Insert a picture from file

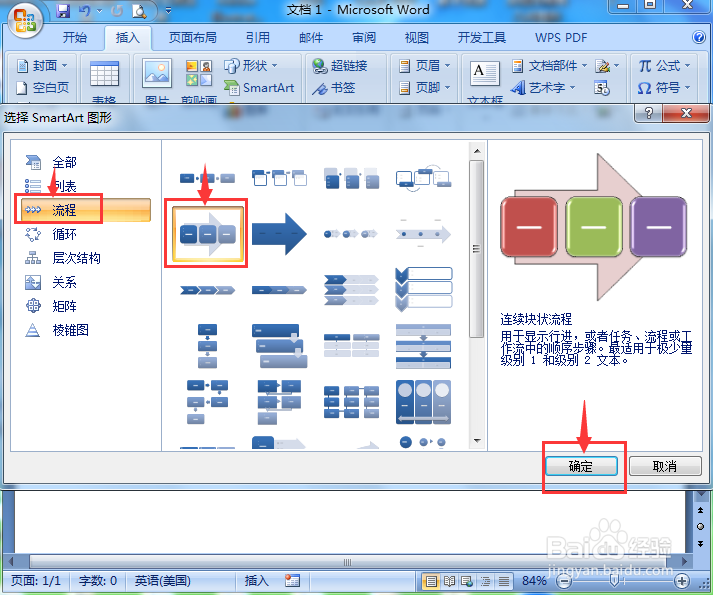pyautogui.click(x=157, y=73)
